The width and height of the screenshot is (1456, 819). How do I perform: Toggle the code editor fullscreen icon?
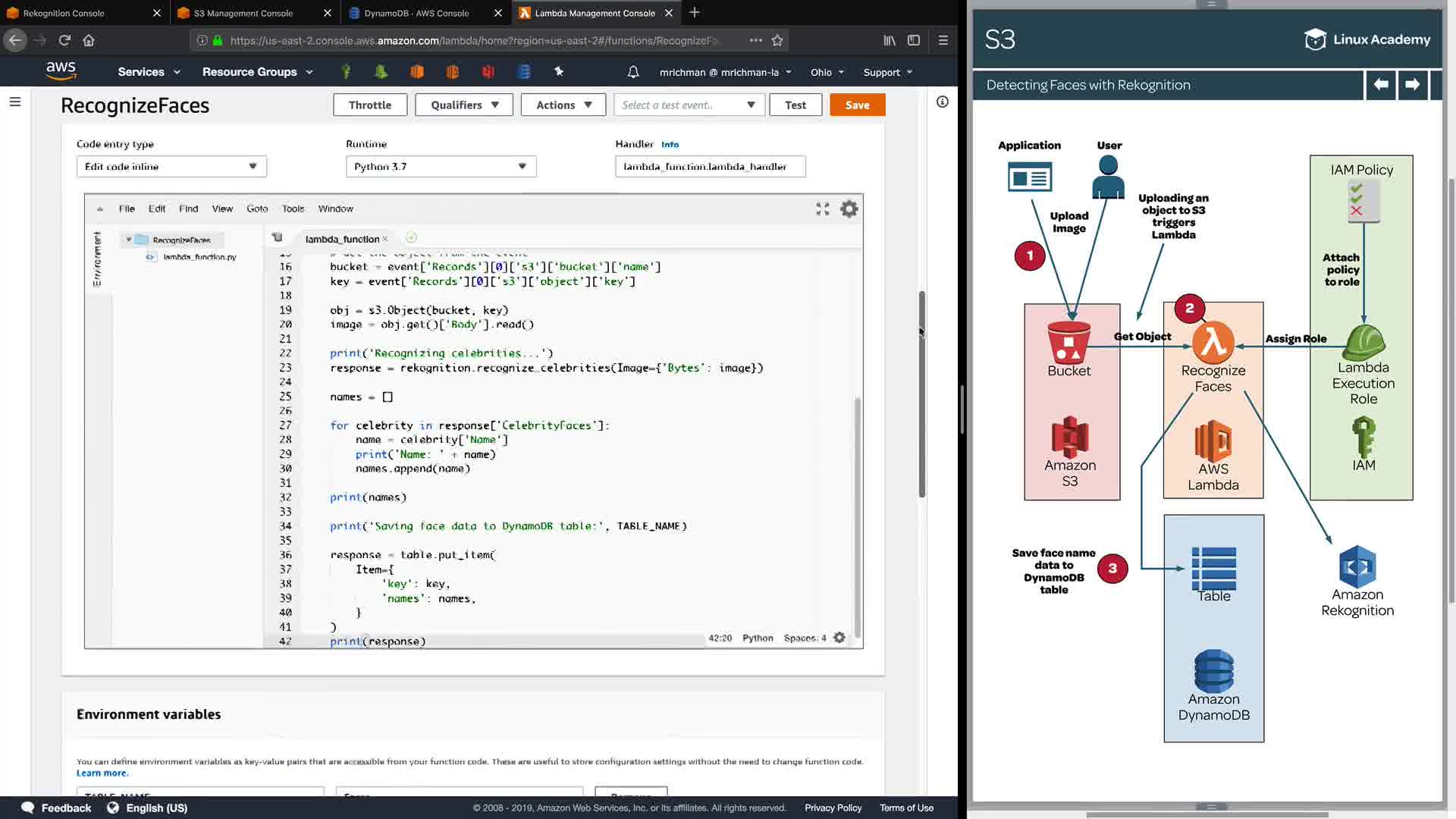pyautogui.click(x=823, y=209)
